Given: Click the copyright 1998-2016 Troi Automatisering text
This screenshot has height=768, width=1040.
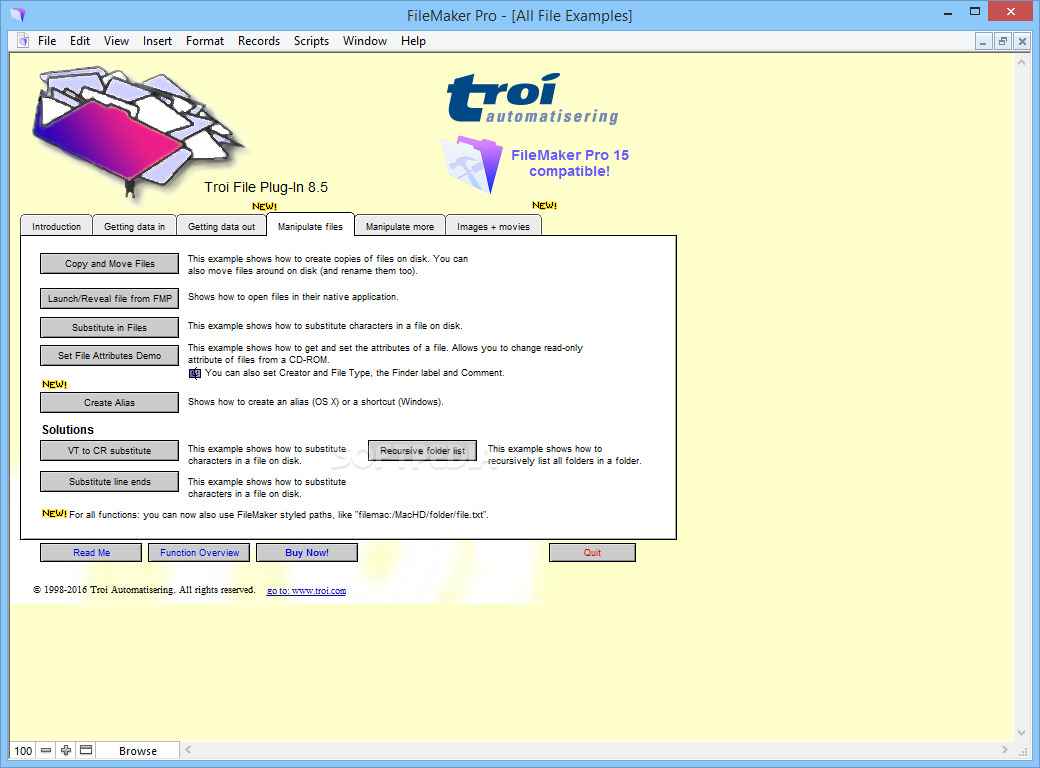Looking at the screenshot, I should [144, 590].
